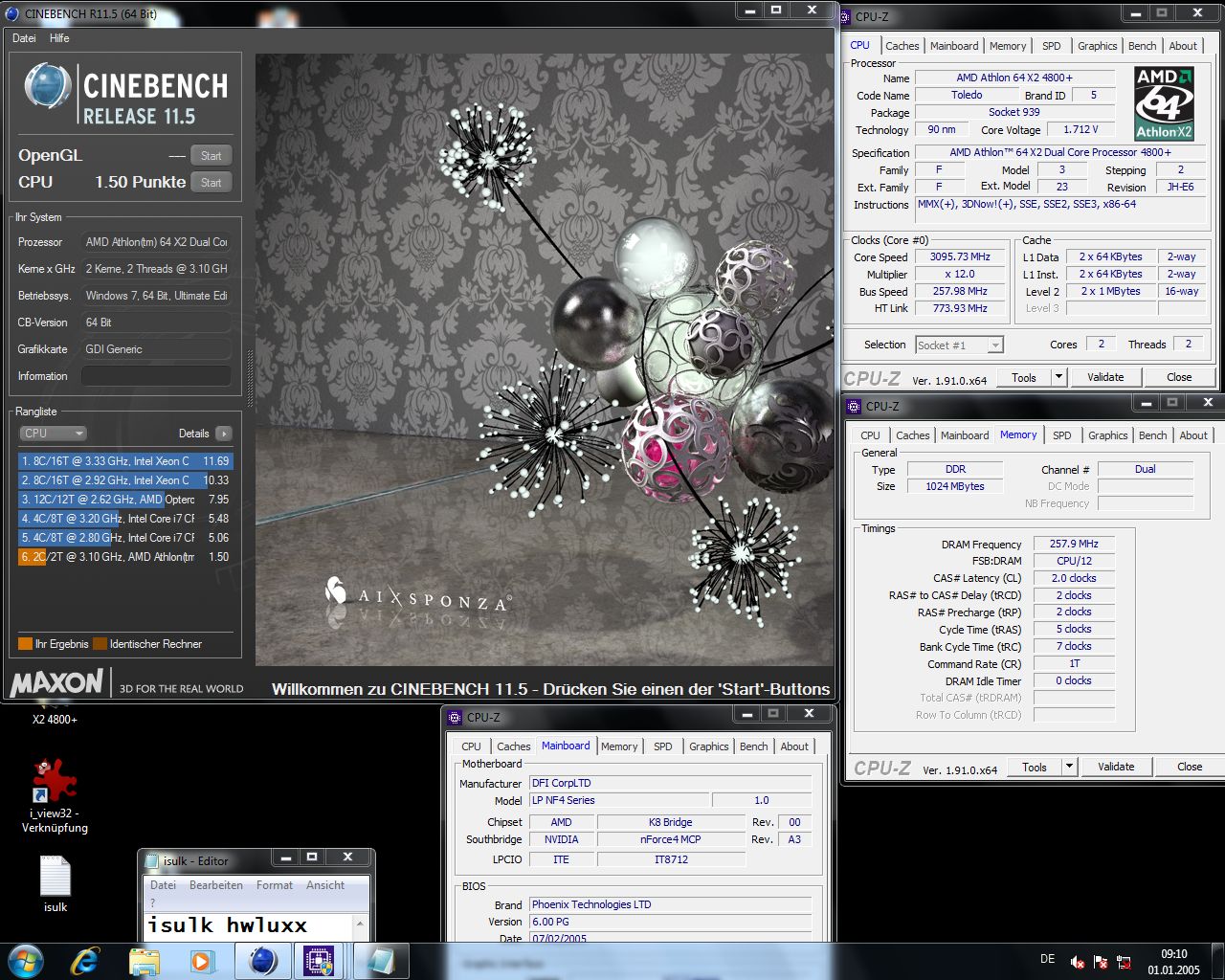
Task: Click DRAM Frequency value 257.9 MHz
Action: [1074, 544]
